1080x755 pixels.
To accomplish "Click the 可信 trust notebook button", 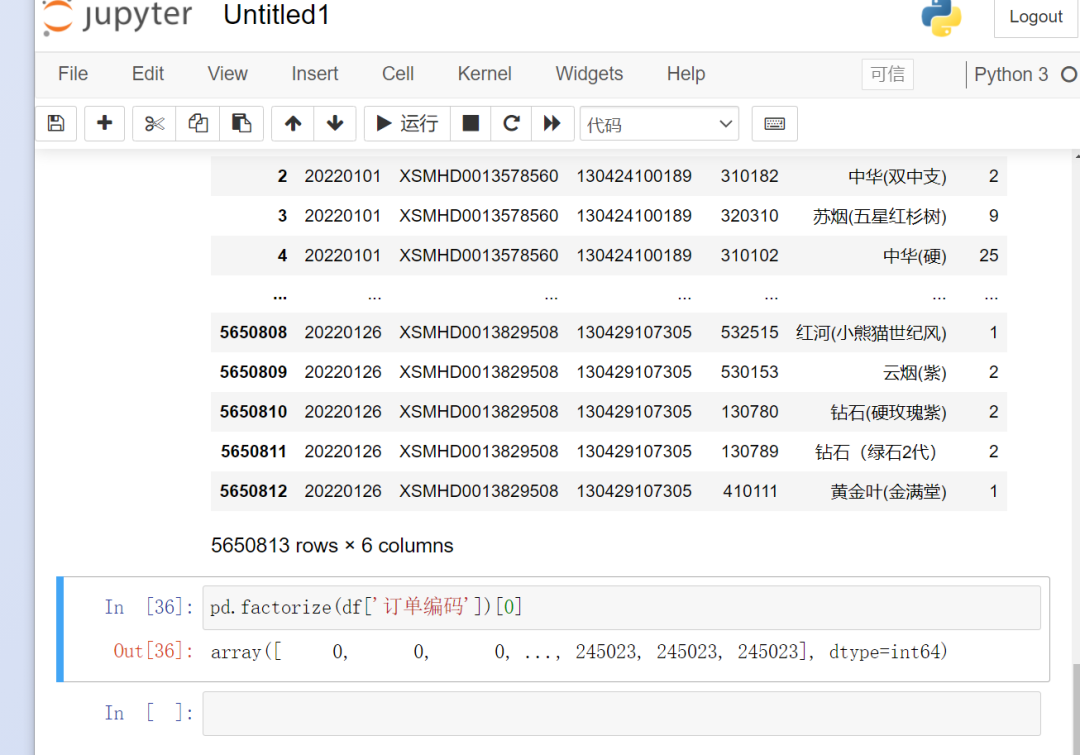I will [887, 74].
